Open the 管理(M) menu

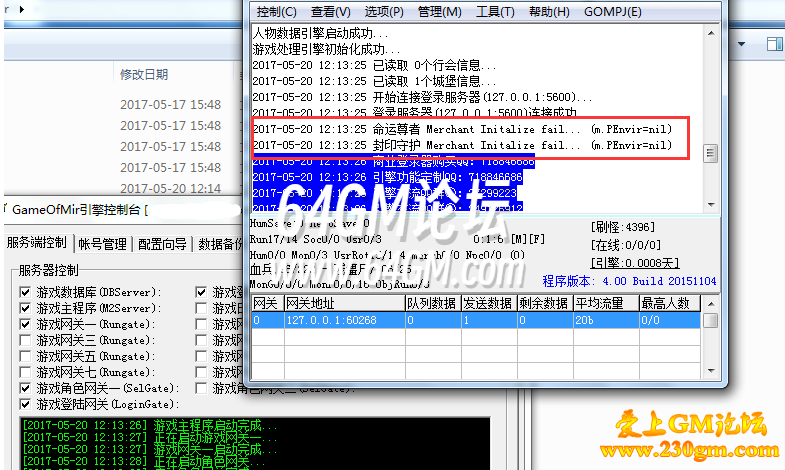[440, 12]
